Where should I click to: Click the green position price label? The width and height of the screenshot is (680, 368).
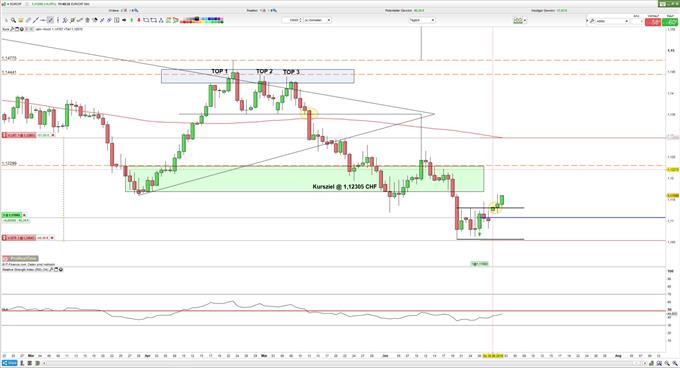(x=12, y=215)
